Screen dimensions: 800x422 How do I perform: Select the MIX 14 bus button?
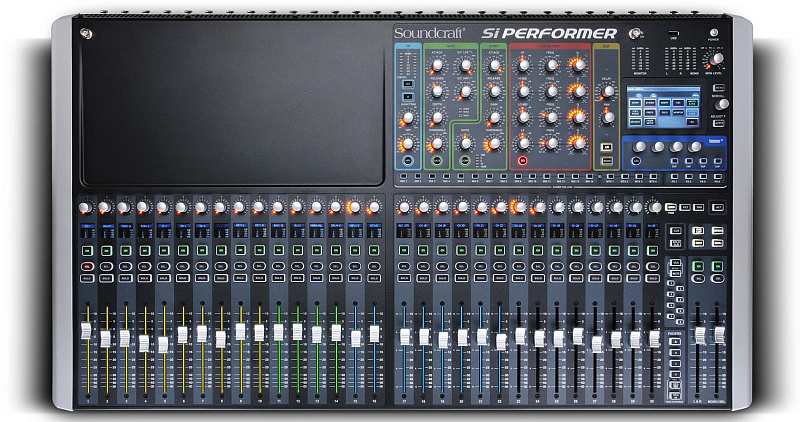point(589,177)
